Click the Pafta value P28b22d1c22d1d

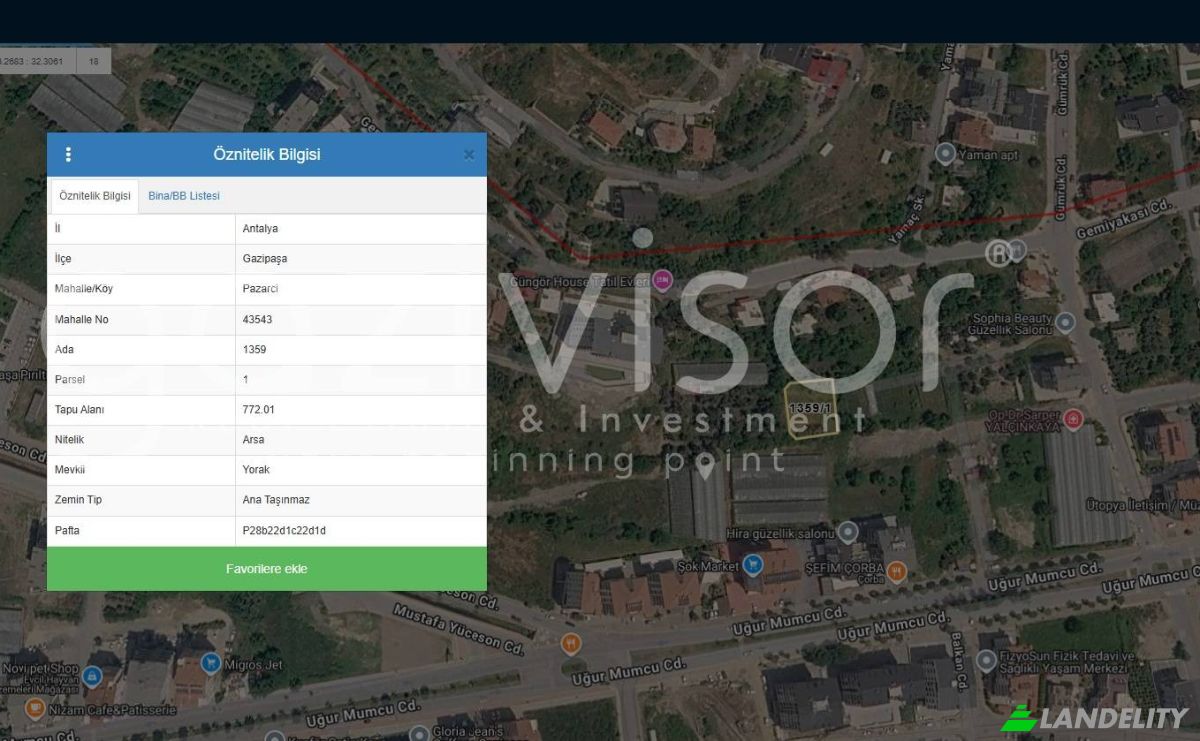coord(284,530)
